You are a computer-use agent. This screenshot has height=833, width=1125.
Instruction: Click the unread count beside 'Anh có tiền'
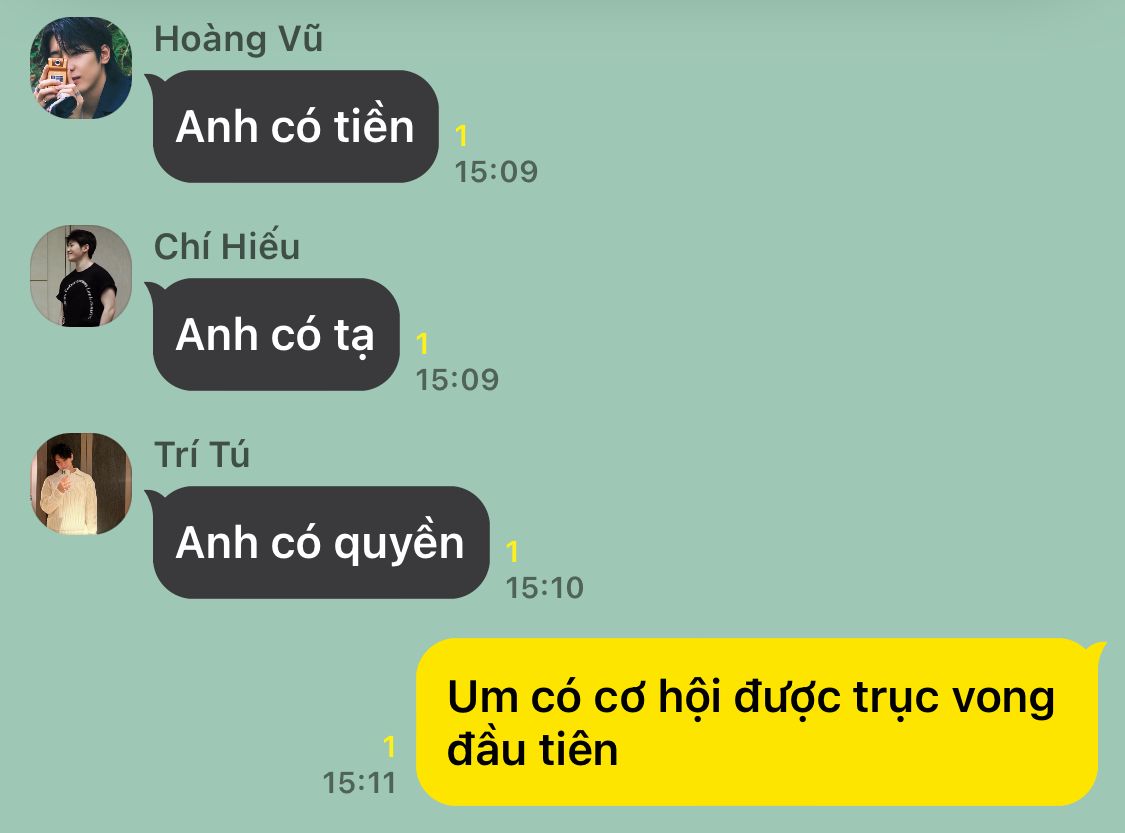click(x=461, y=136)
